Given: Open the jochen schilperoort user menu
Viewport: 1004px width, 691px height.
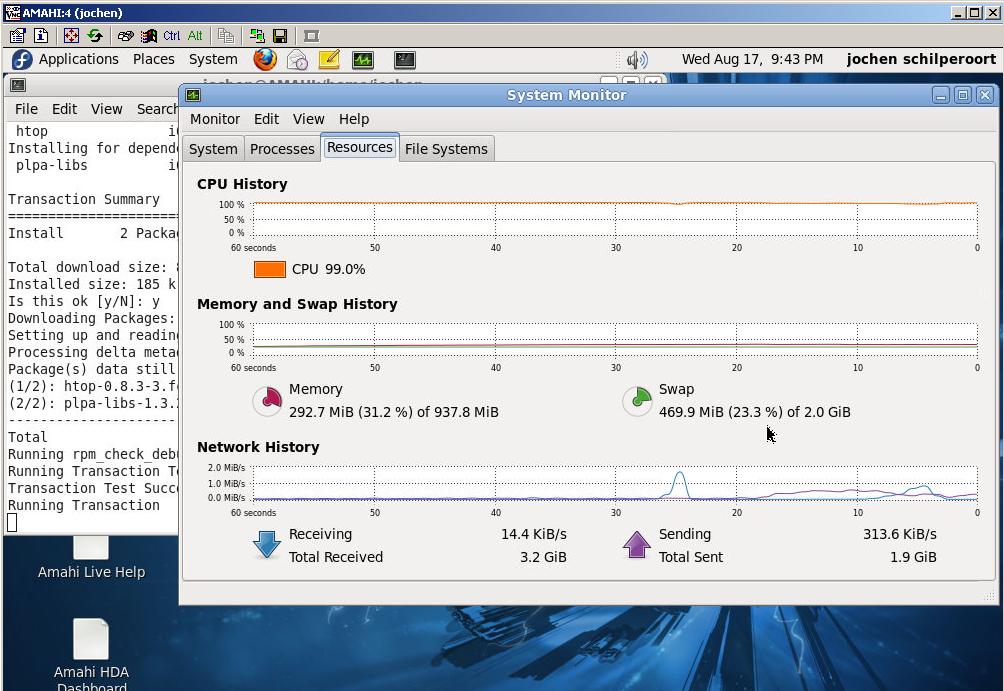Looking at the screenshot, I should coord(921,60).
